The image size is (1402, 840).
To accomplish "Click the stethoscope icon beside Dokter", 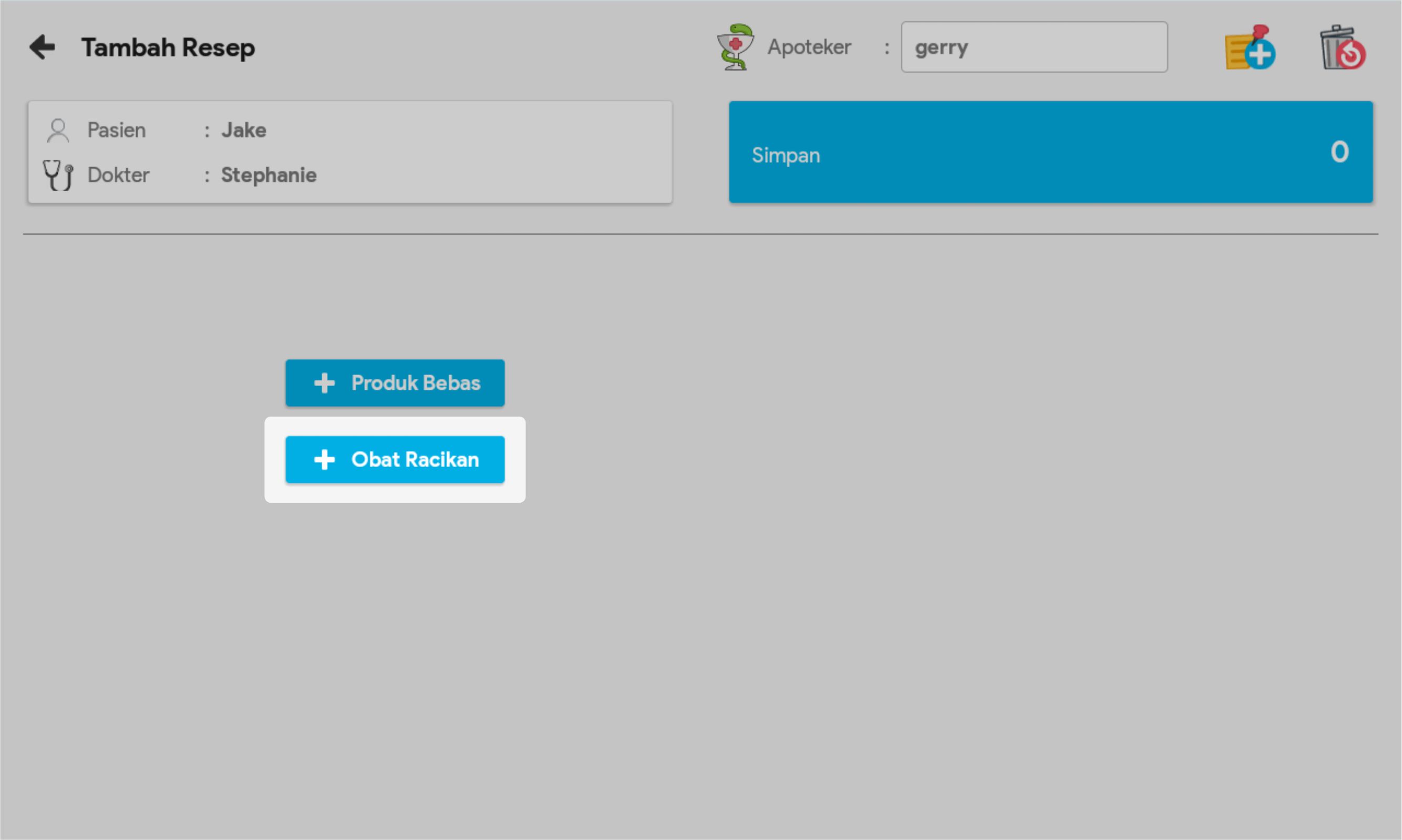I will point(58,175).
